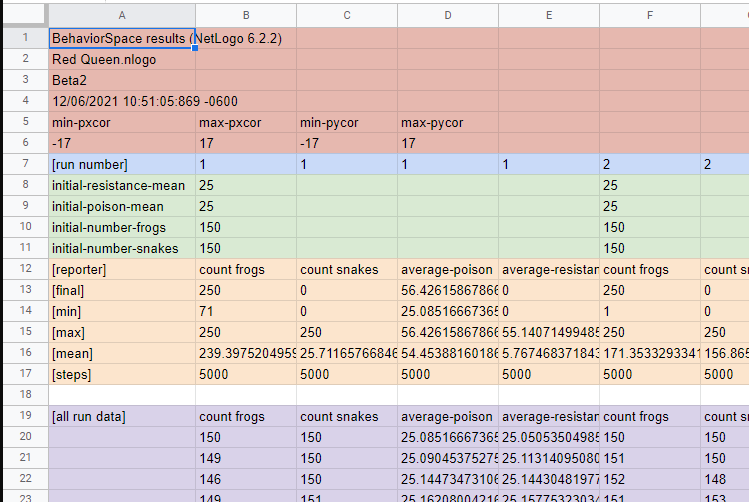Select the cell containing value 71
The width and height of the screenshot is (749, 502).
point(245,311)
